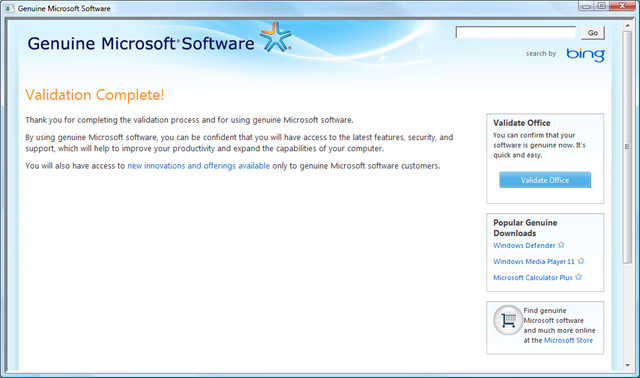The height and width of the screenshot is (378, 640).
Task: Click the star icon beside Windows Media Player 11
Action: pos(581,260)
